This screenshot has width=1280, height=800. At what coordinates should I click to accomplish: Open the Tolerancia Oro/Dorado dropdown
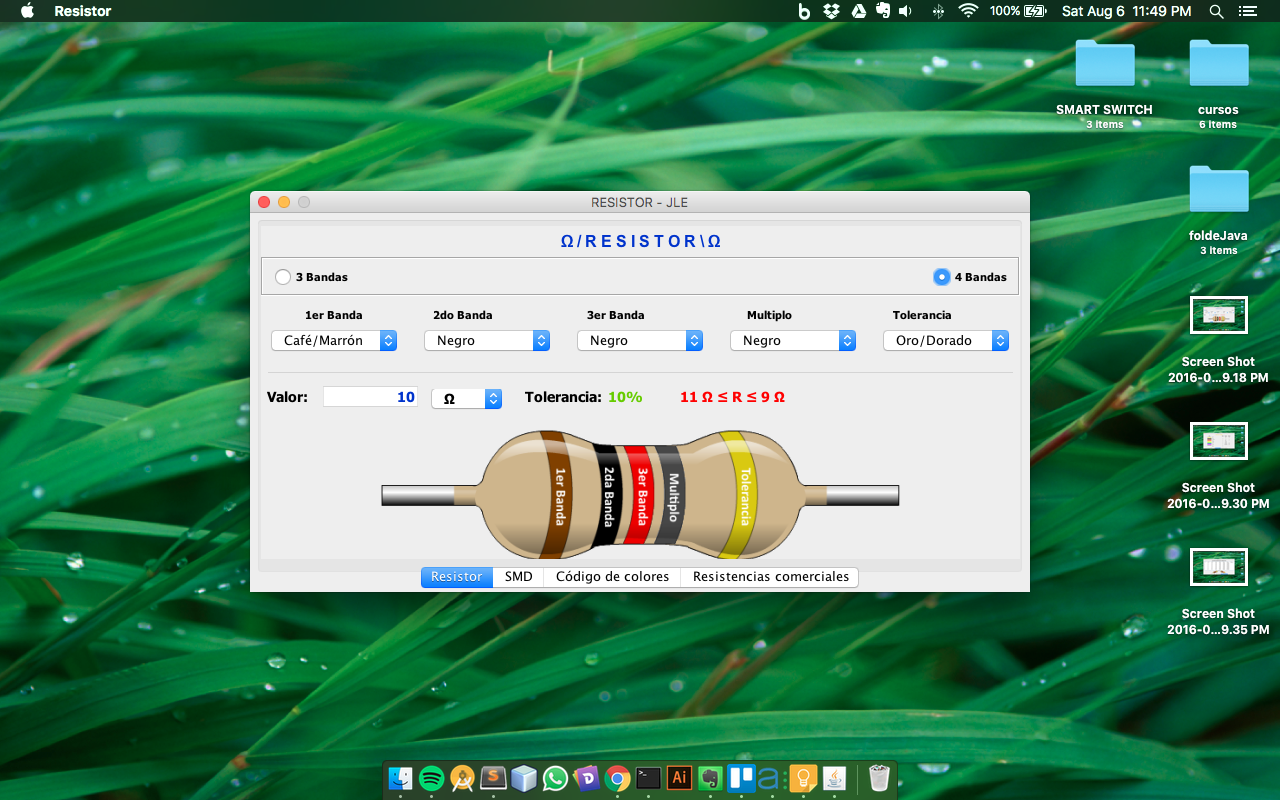tap(946, 341)
